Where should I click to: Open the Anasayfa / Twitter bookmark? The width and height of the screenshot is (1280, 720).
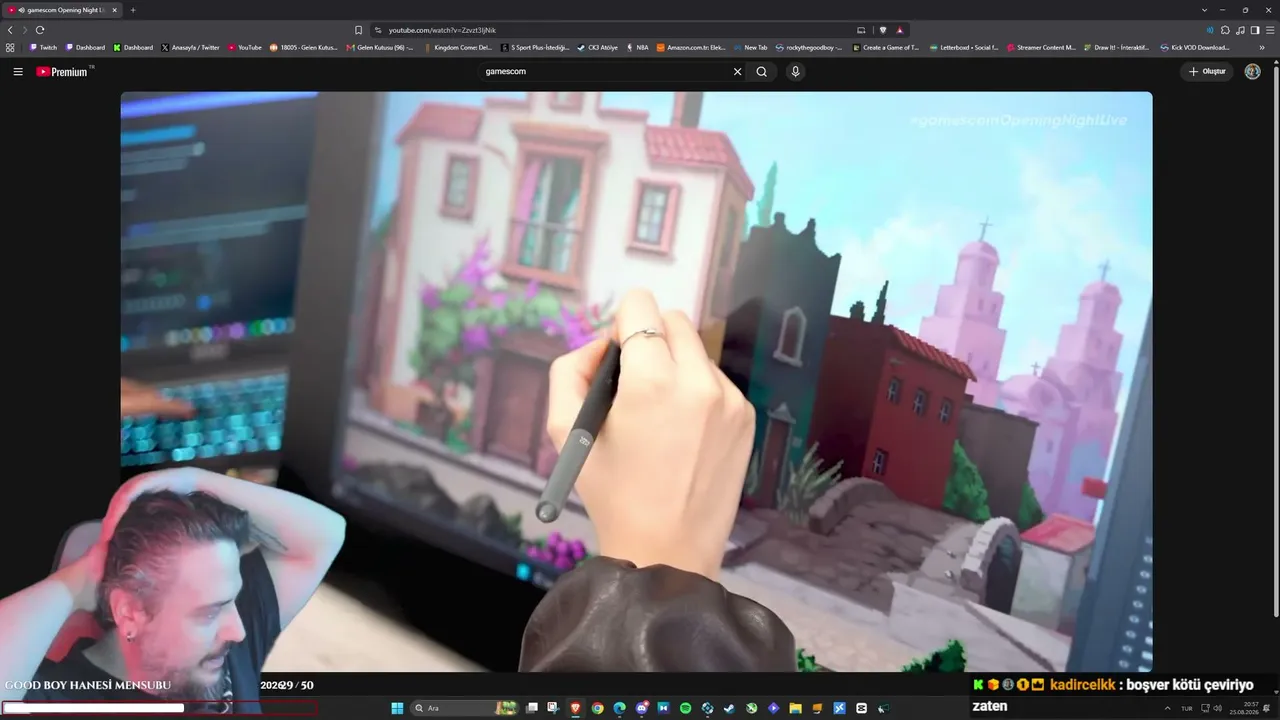click(x=190, y=47)
